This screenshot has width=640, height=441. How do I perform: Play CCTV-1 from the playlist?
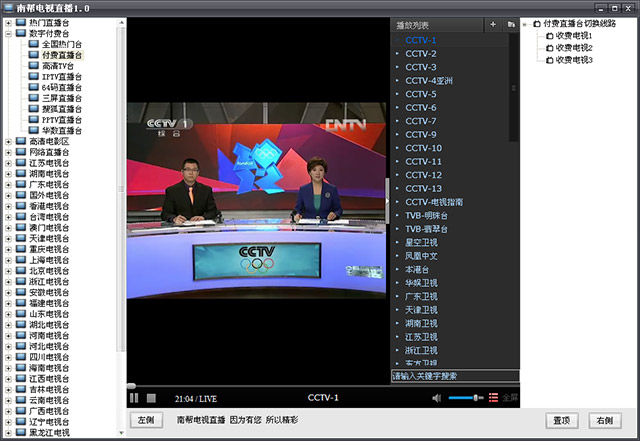point(420,40)
